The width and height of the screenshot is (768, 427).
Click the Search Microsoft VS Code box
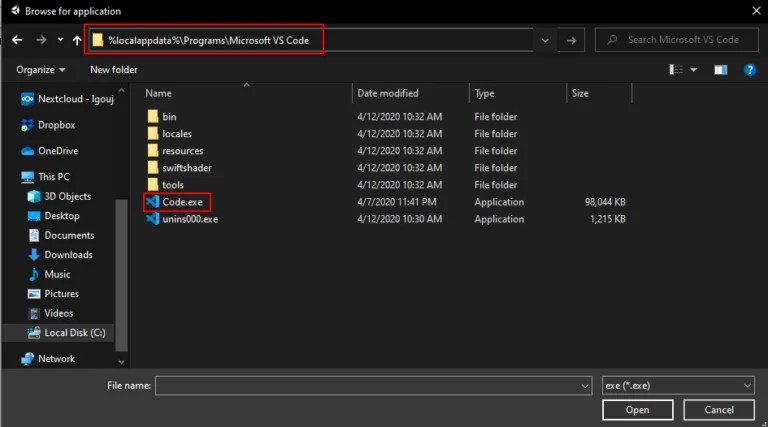click(x=676, y=40)
